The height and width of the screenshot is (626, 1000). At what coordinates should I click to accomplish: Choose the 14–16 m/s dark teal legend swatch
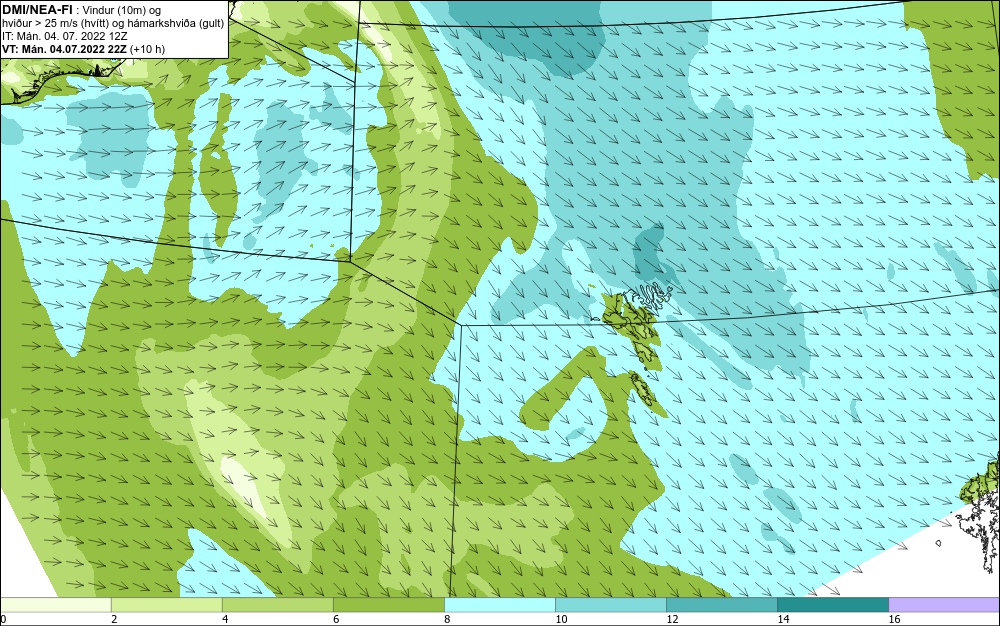click(833, 605)
